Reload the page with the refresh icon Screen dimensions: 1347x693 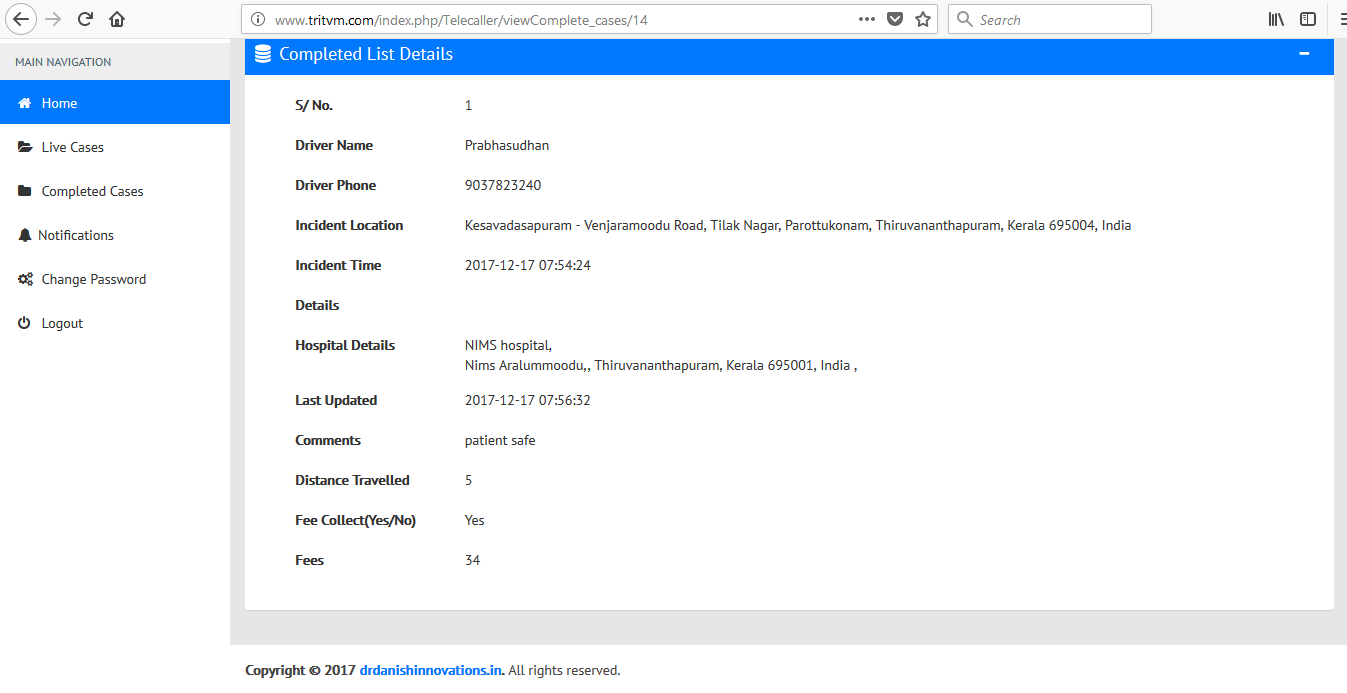click(86, 19)
